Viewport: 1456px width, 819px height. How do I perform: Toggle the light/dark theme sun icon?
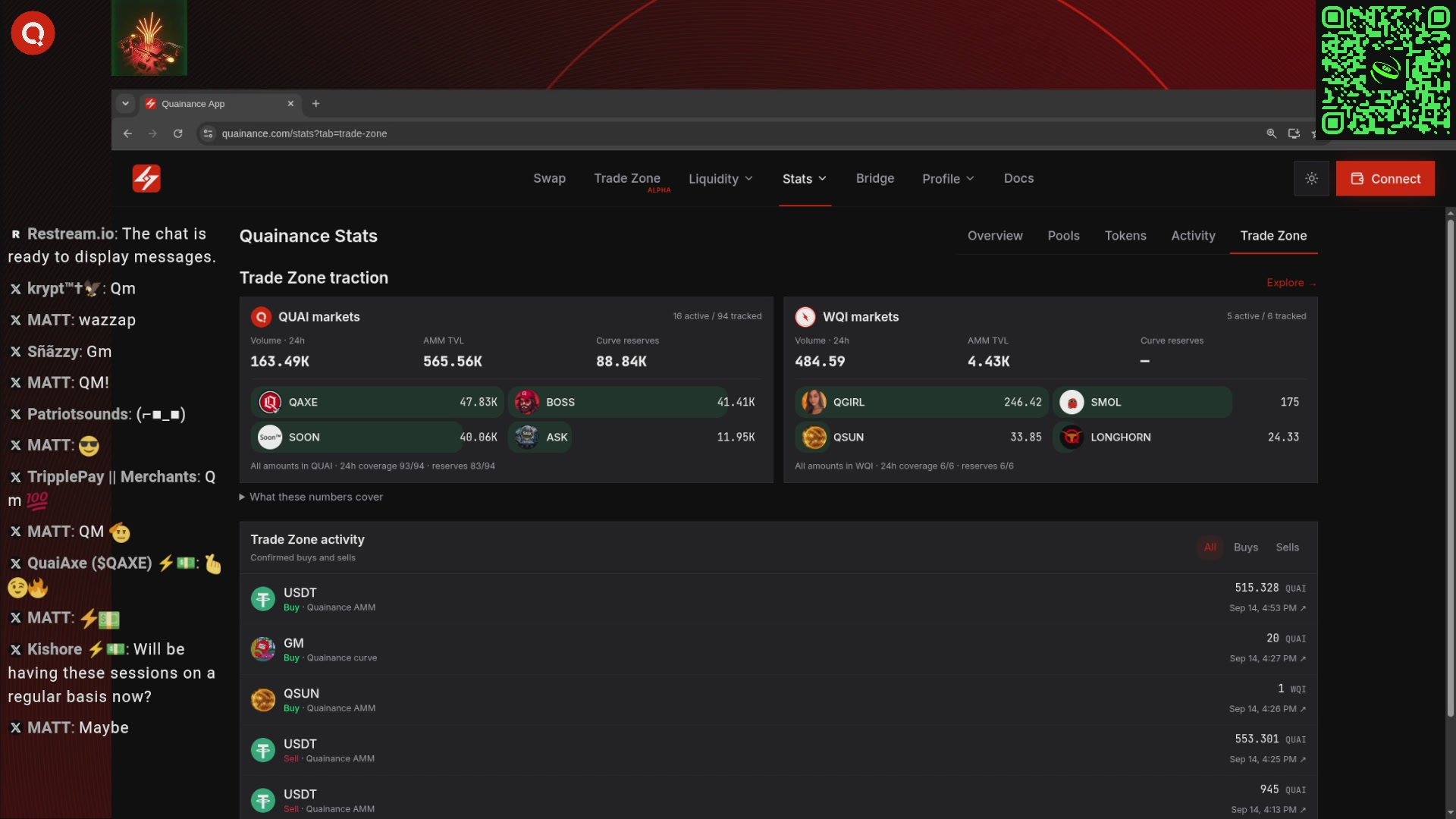1311,179
